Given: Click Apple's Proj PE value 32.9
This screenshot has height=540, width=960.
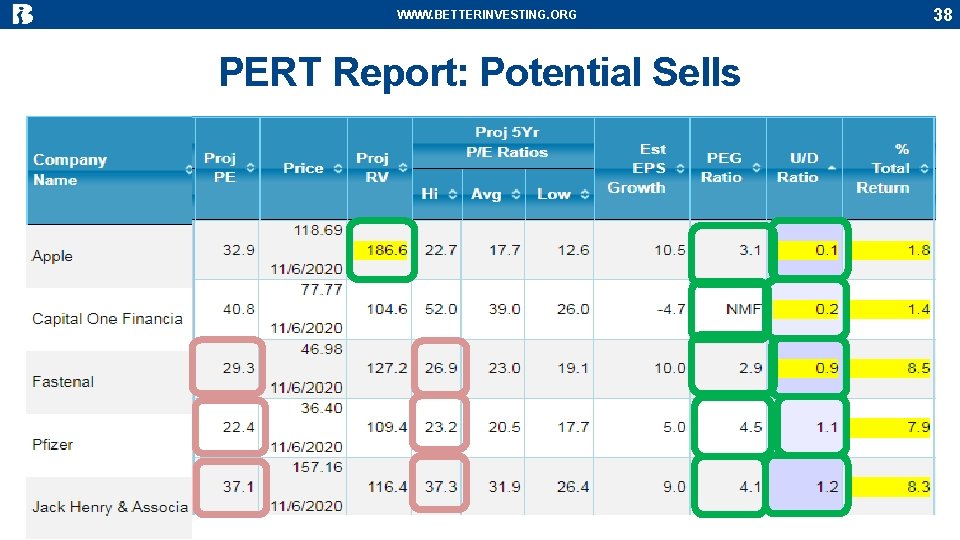Looking at the screenshot, I should click(x=239, y=250).
